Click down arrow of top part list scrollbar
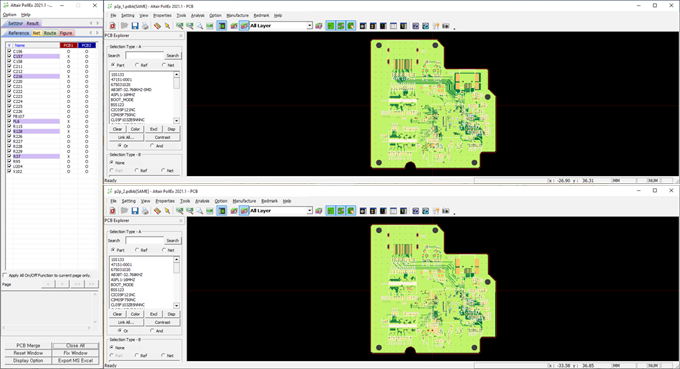This screenshot has height=369, width=680. coord(177,121)
